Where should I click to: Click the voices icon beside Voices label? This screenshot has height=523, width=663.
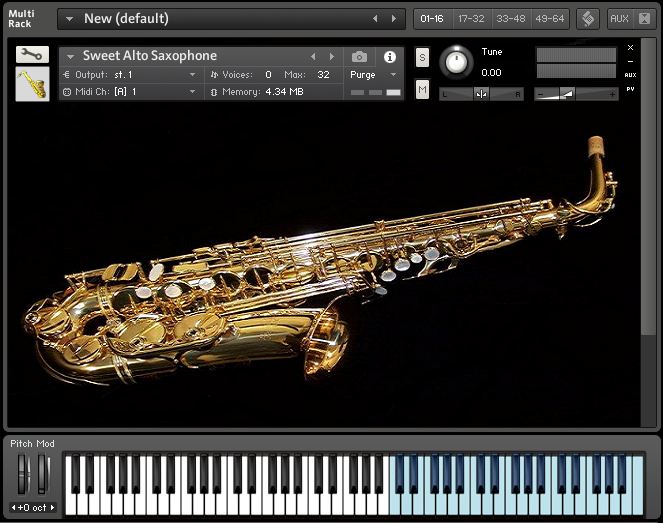click(x=214, y=75)
